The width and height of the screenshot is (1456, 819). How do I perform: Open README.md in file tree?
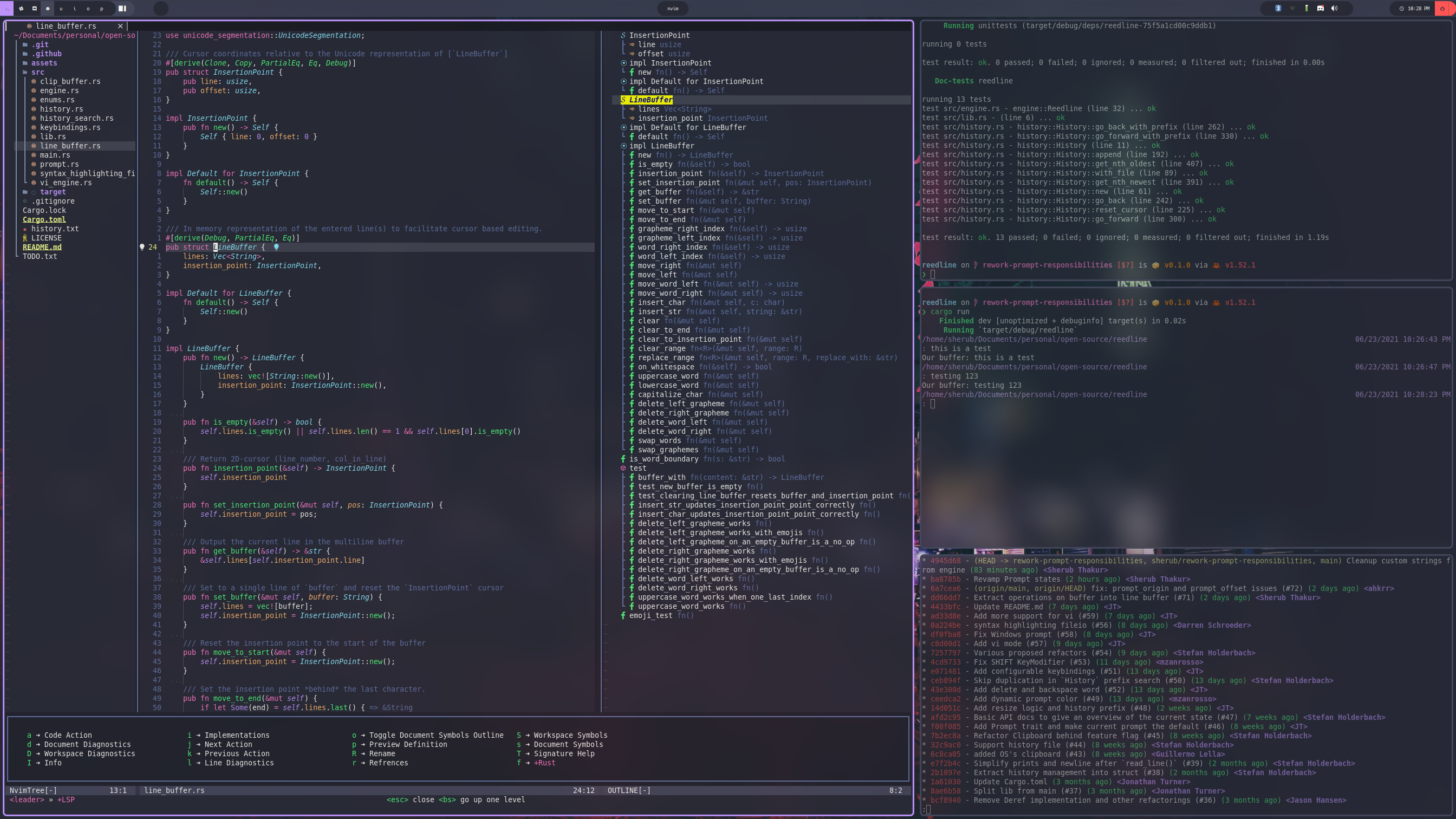pos(42,247)
